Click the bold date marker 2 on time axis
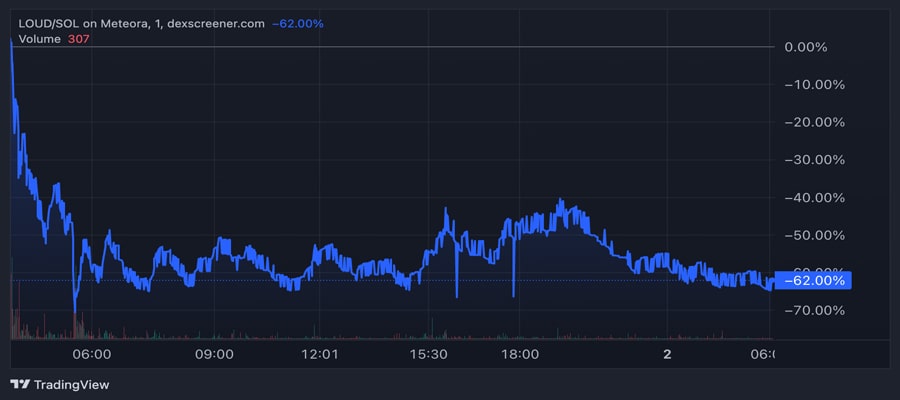This screenshot has width=900, height=400. (667, 355)
